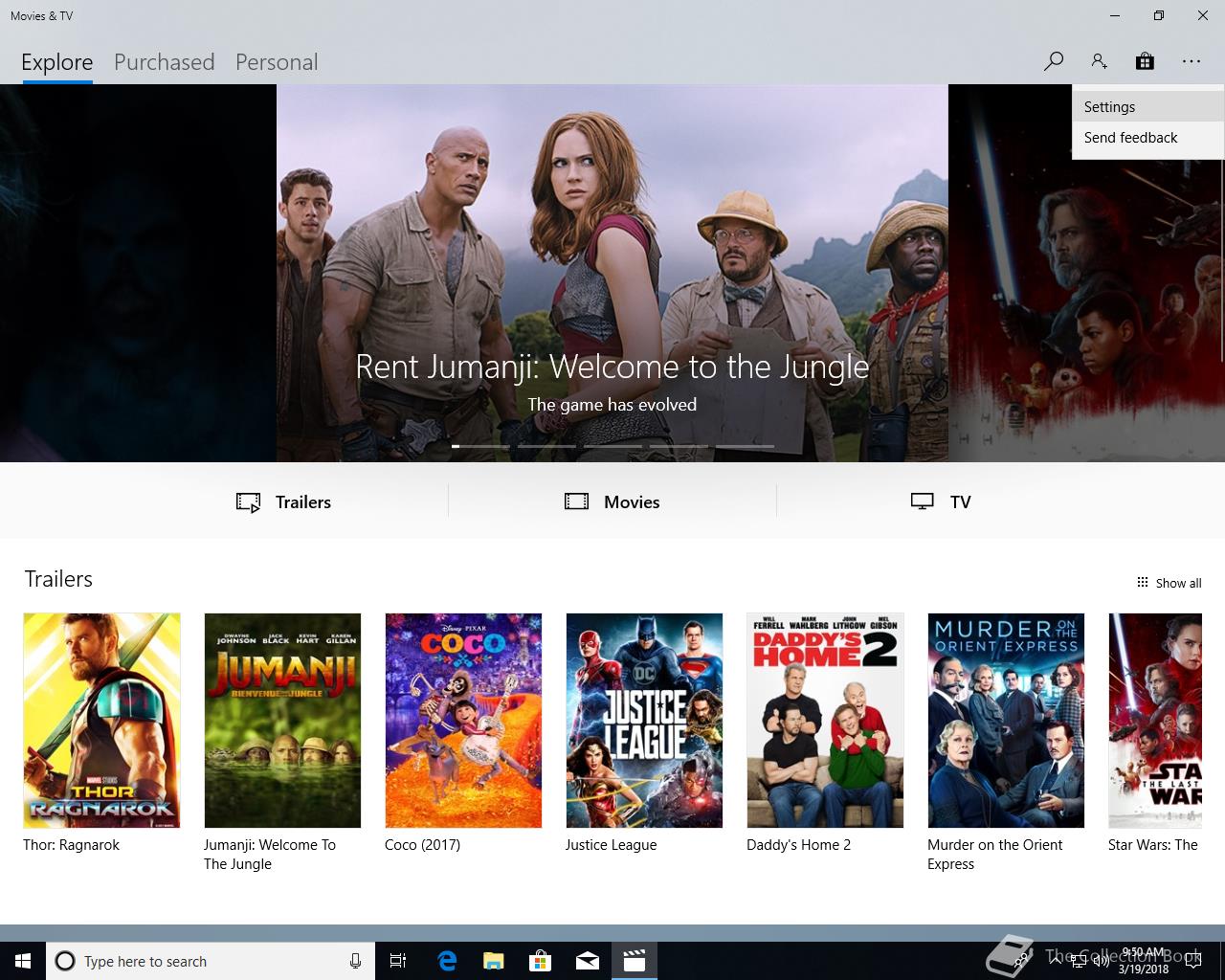Open the TV category button

point(941,501)
